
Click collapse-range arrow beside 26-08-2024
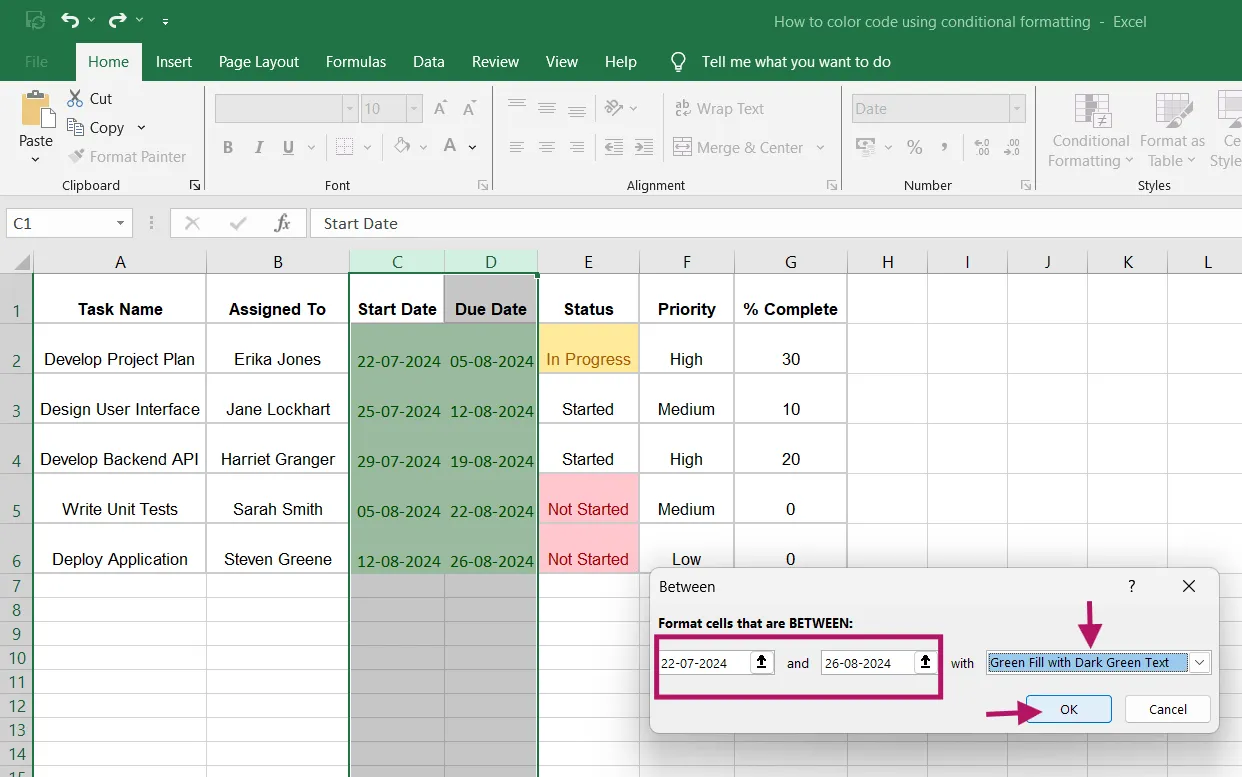(x=926, y=662)
